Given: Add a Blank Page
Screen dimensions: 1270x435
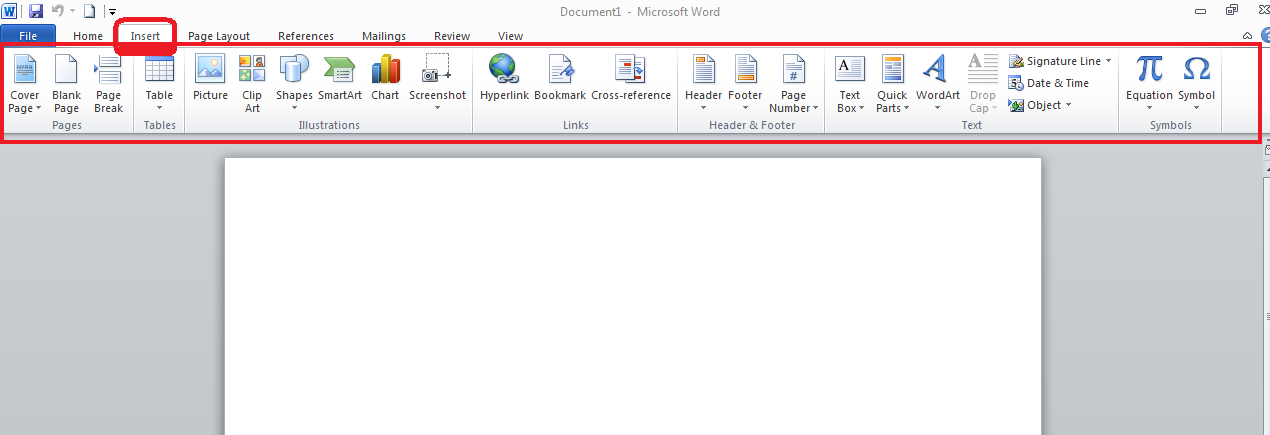Looking at the screenshot, I should [66, 83].
